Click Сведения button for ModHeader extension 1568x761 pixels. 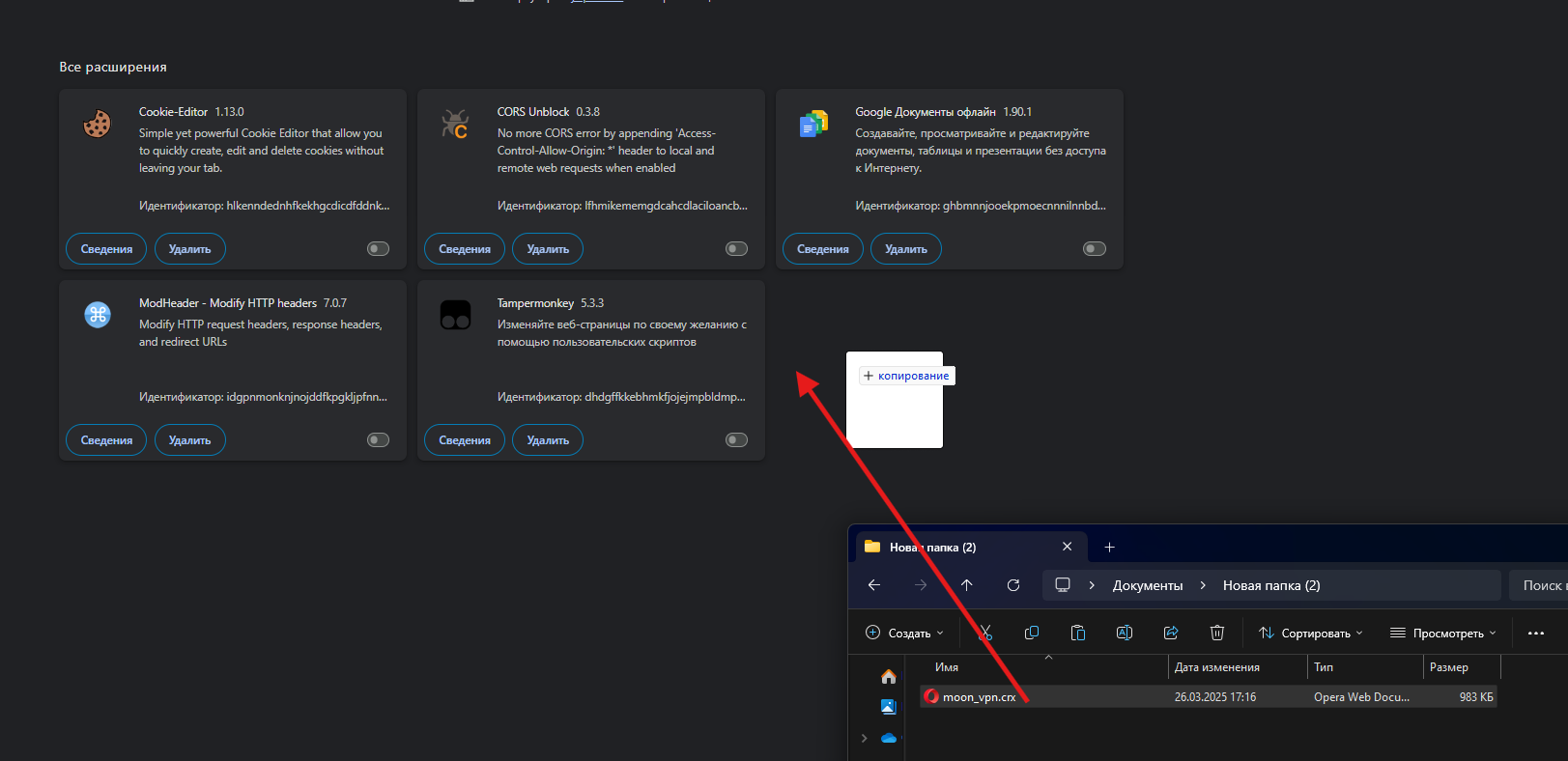pos(106,440)
